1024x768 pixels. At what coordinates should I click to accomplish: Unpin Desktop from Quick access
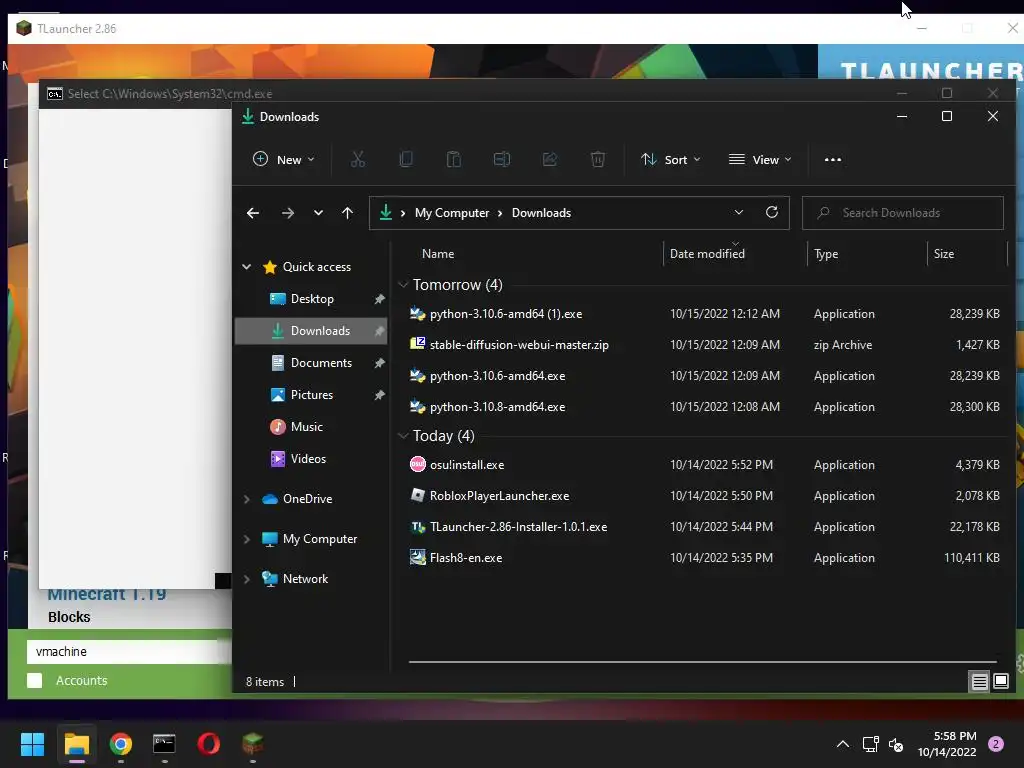(x=379, y=299)
